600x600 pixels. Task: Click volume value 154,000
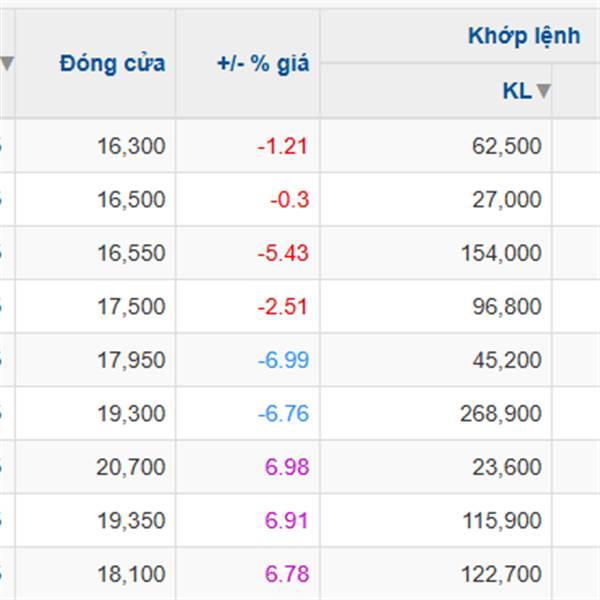(x=501, y=253)
